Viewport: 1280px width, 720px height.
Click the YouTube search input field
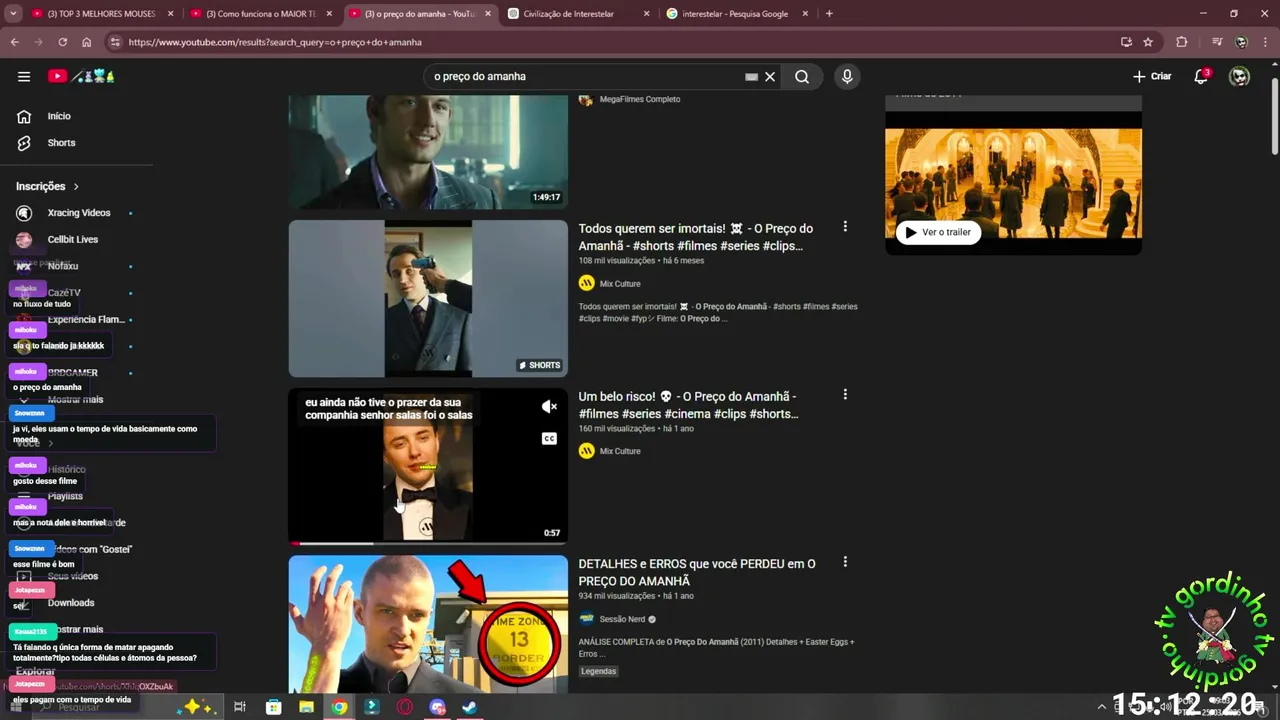585,76
